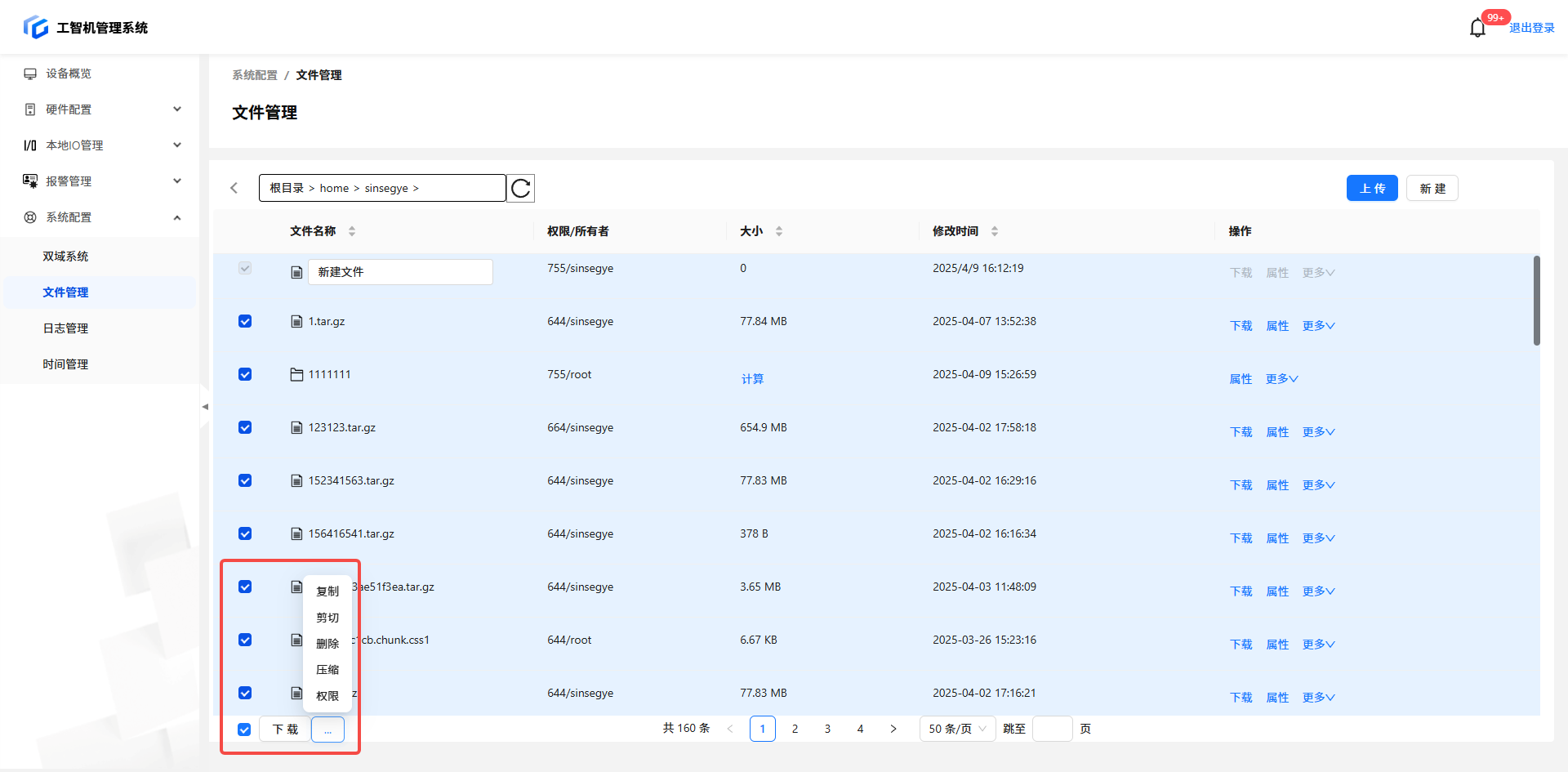This screenshot has height=772, width=1568.
Task: Uncheck the 123123.tar.gz checkbox
Action: 245,428
